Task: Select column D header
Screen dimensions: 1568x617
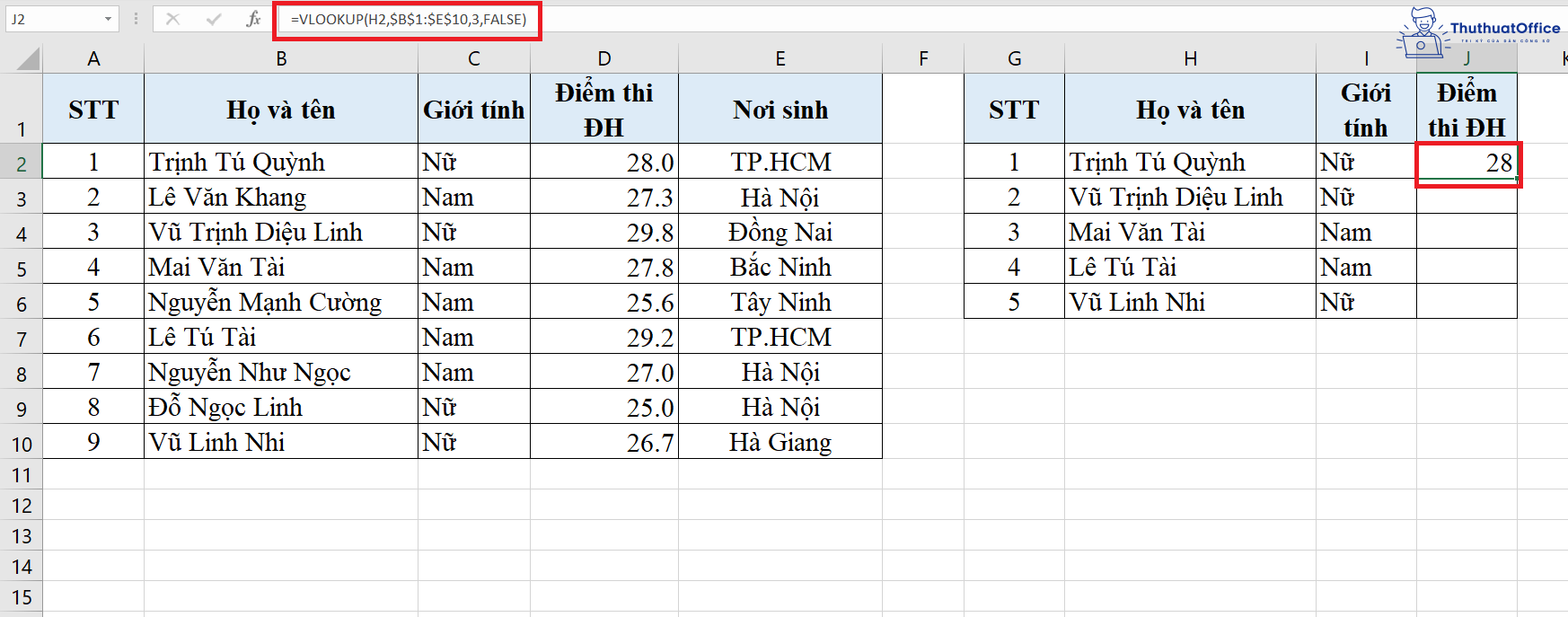Action: coord(604,59)
